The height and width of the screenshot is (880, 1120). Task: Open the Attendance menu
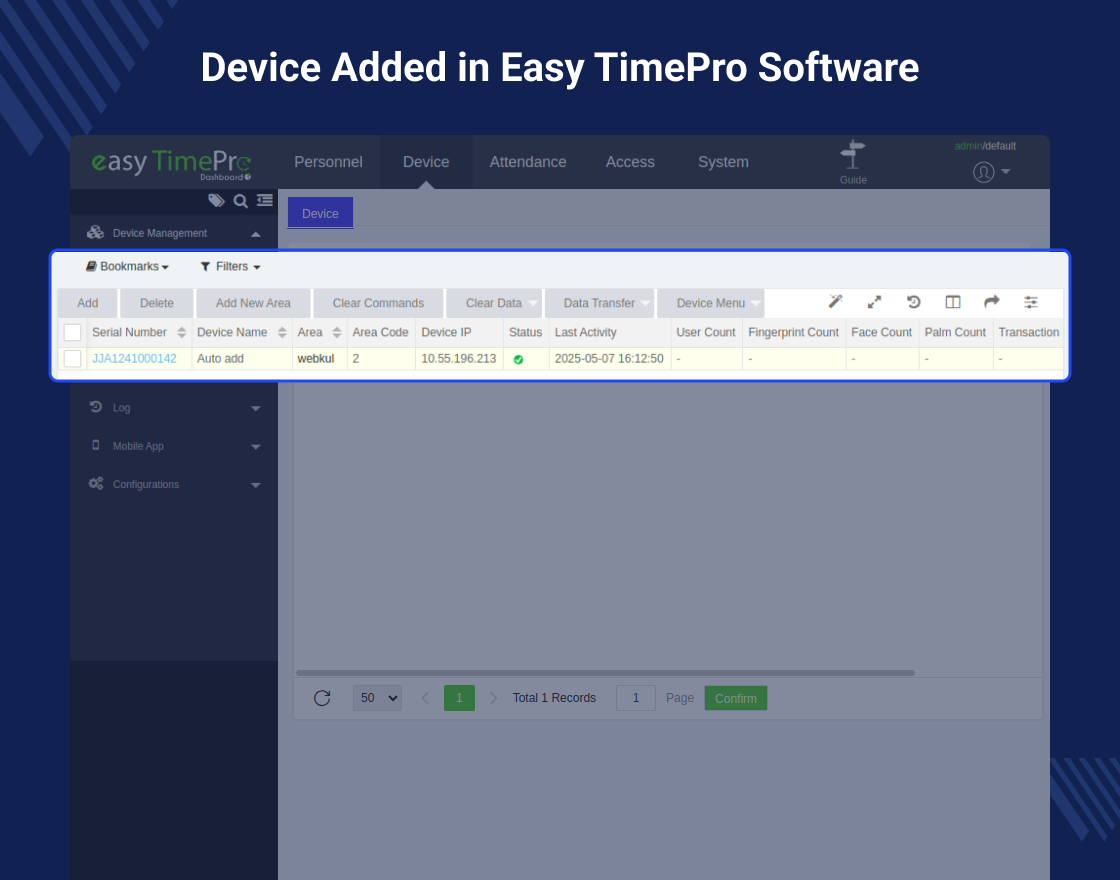[x=528, y=162]
